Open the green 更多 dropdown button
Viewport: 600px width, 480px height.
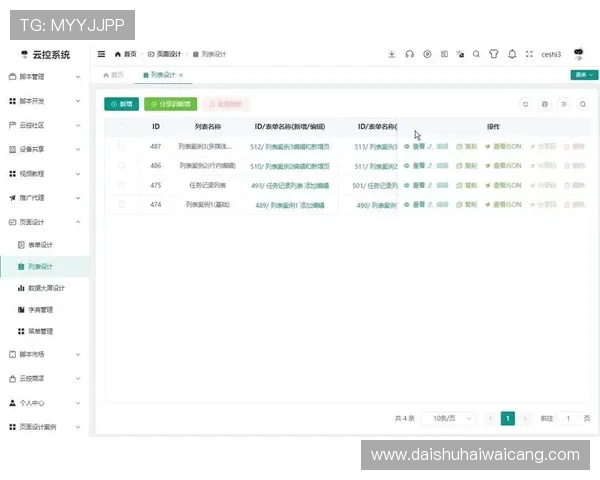pos(584,75)
